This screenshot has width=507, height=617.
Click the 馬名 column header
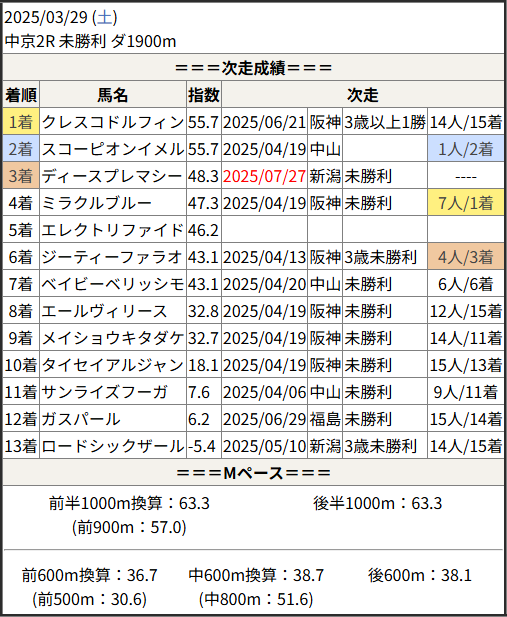click(x=113, y=94)
